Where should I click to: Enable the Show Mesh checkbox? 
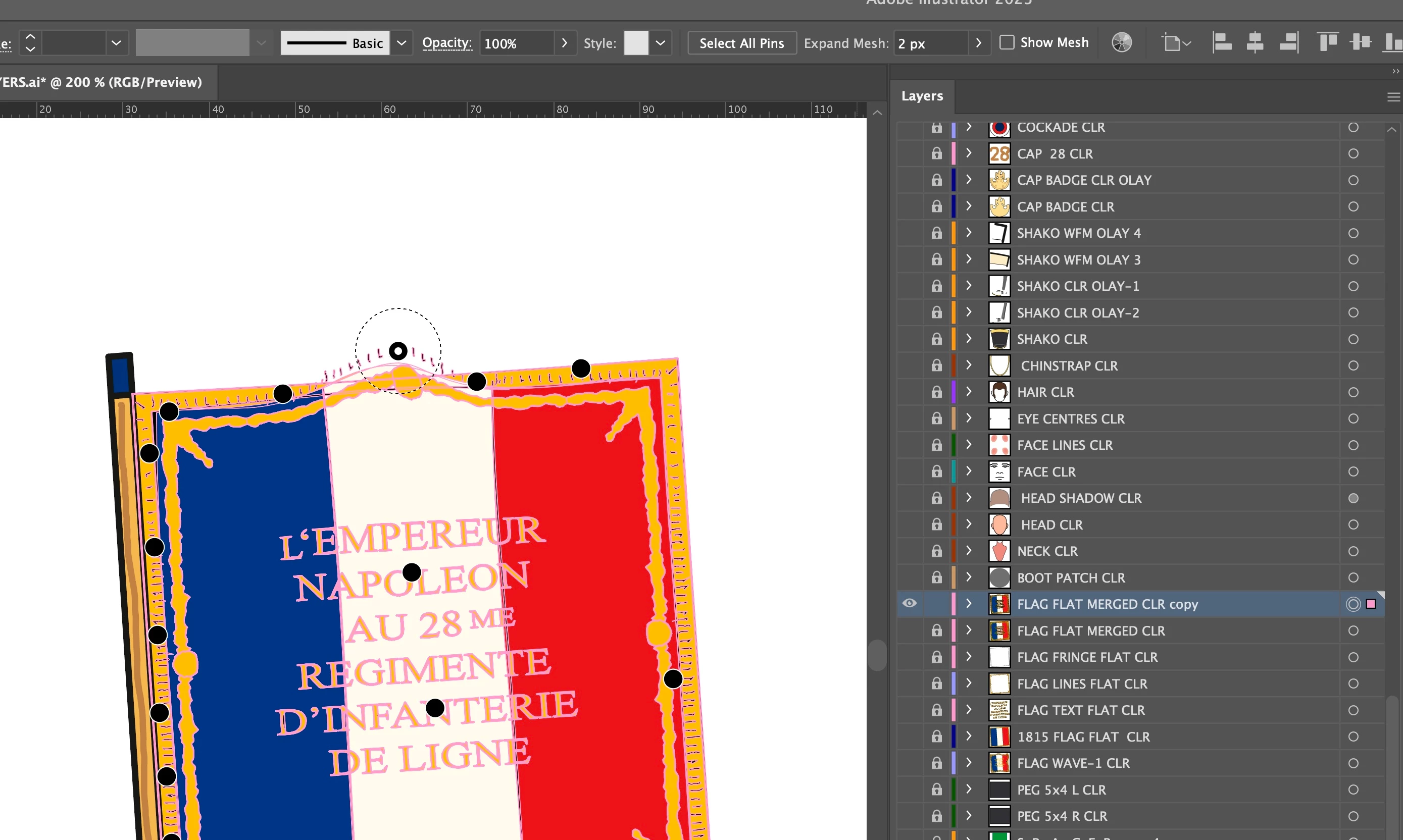[x=1007, y=42]
